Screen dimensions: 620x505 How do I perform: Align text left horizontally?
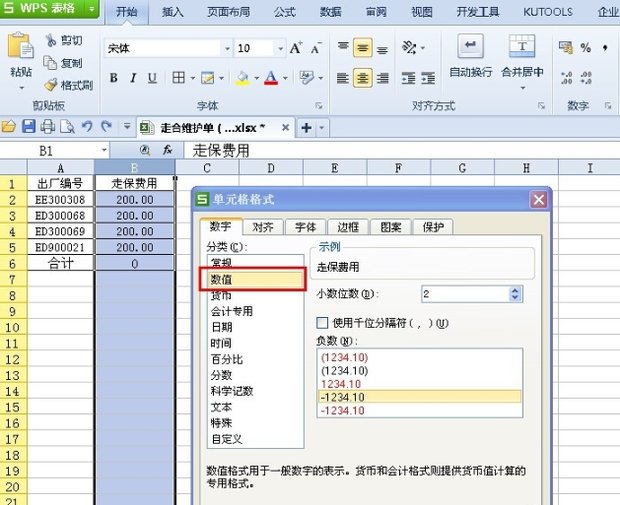pyautogui.click(x=342, y=78)
